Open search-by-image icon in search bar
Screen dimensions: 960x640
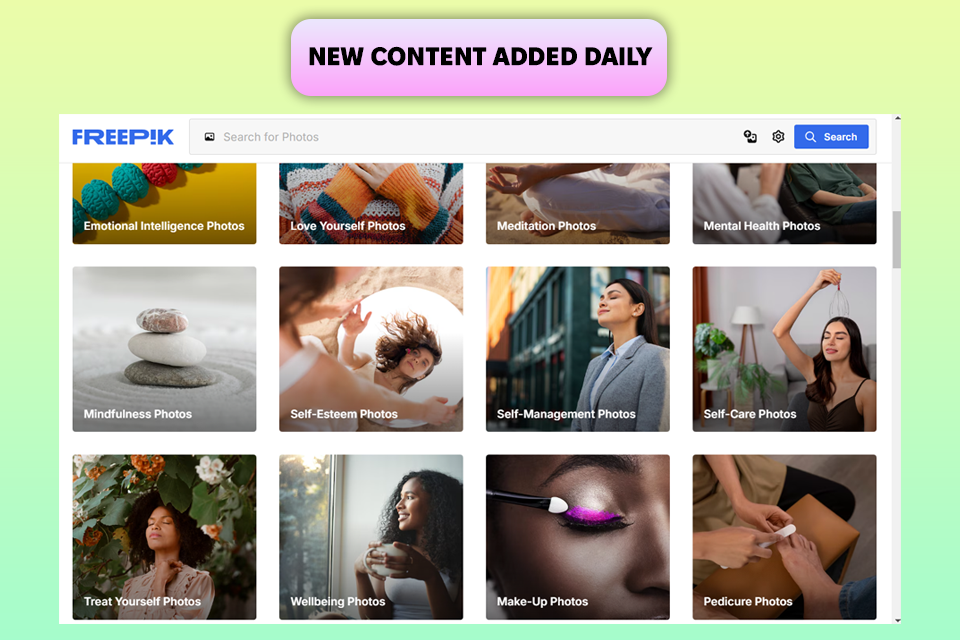750,137
